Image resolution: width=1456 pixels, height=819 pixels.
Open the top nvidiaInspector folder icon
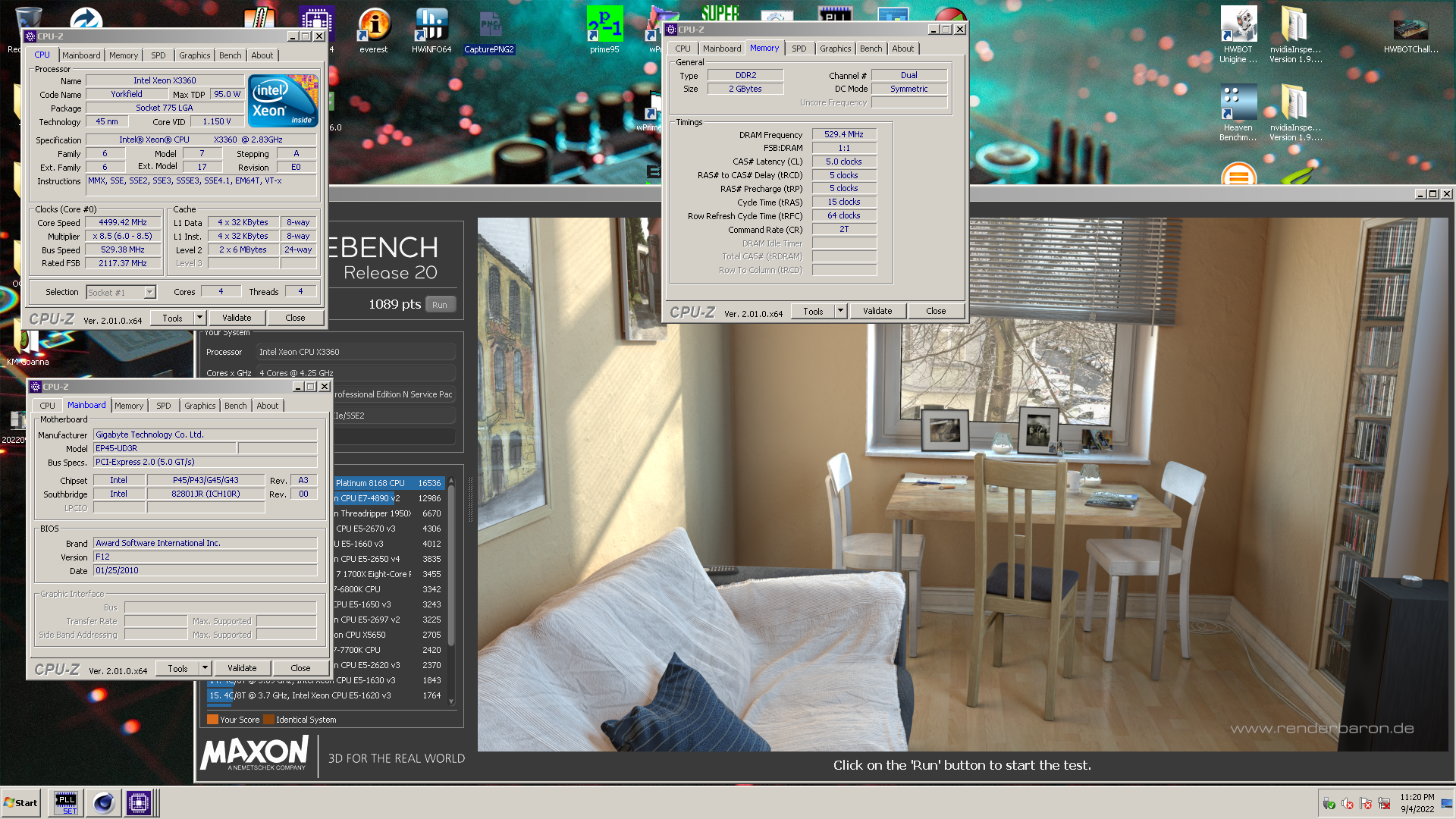1295,34
